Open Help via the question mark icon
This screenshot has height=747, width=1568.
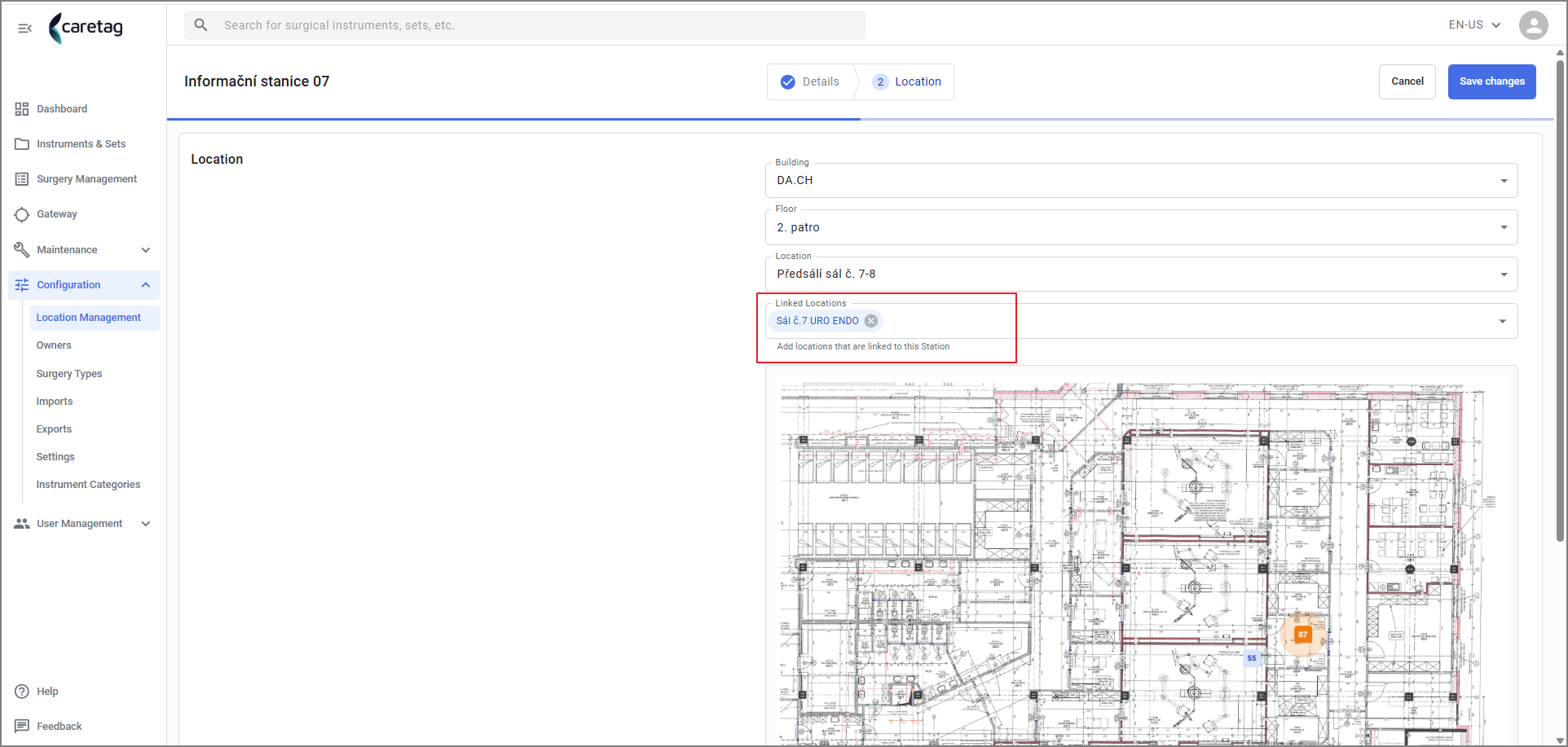coord(22,692)
